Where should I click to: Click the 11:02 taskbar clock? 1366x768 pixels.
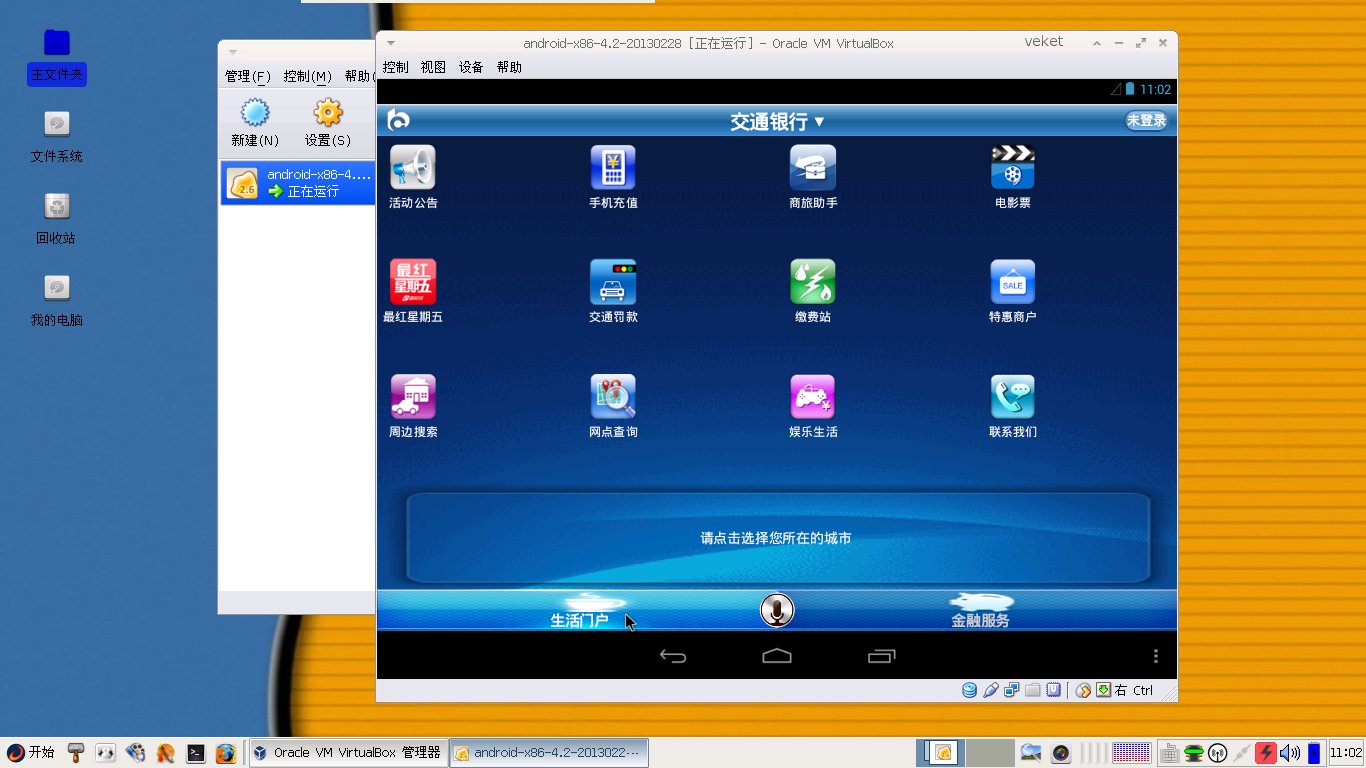pyautogui.click(x=1346, y=753)
